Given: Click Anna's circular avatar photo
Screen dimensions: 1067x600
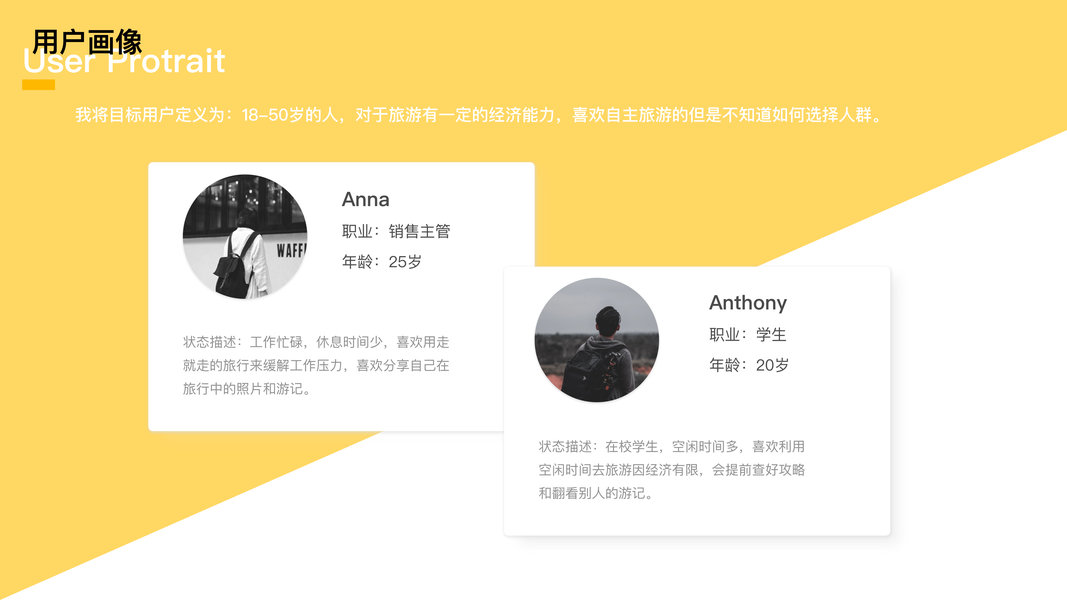Looking at the screenshot, I should tap(245, 237).
